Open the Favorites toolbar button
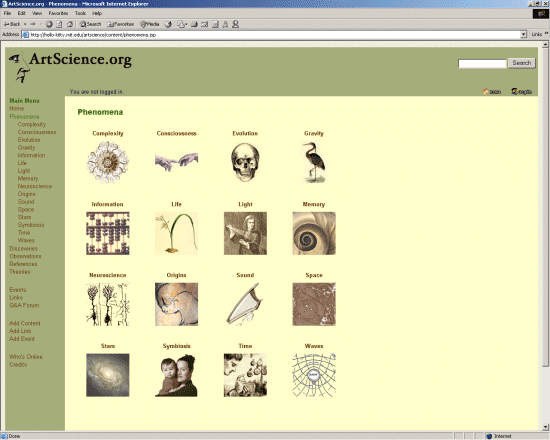Screen dimensions: 550x440 121,24
